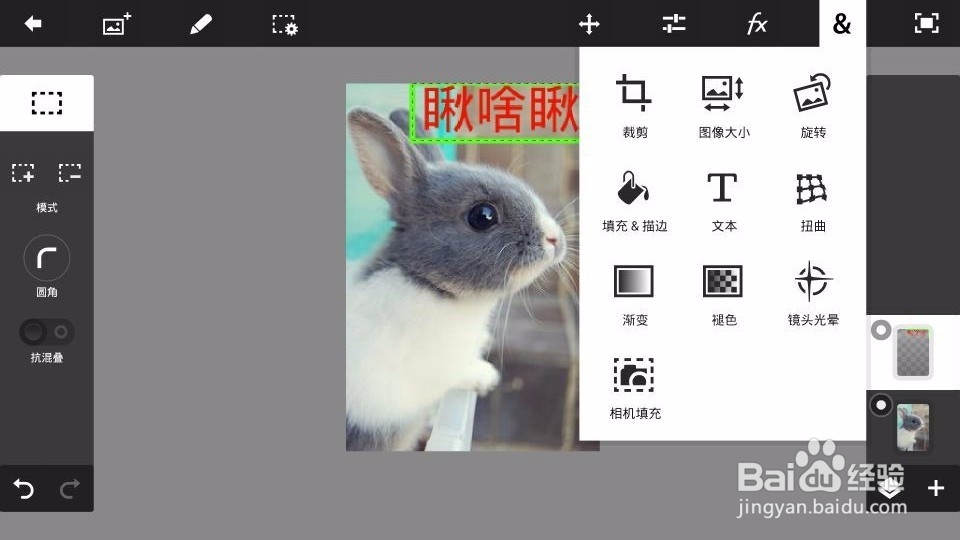Open the adjustments sliders icon
The width and height of the screenshot is (960, 540).
click(x=674, y=24)
